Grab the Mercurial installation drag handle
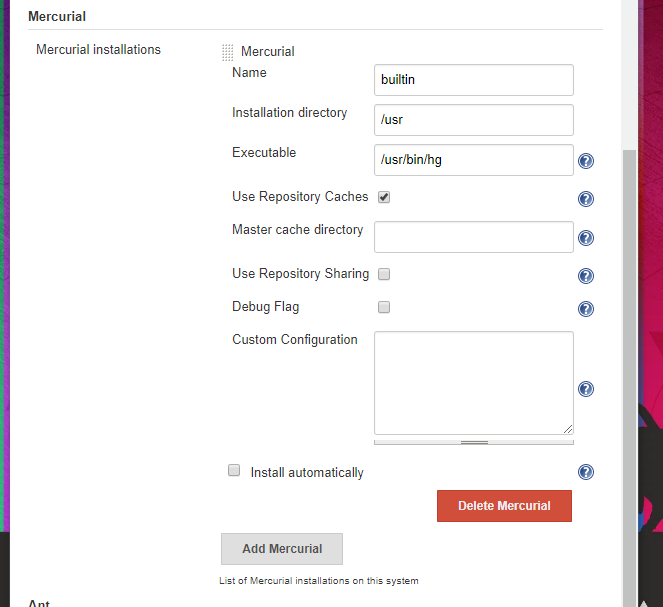Image resolution: width=663 pixels, height=607 pixels. pos(227,52)
